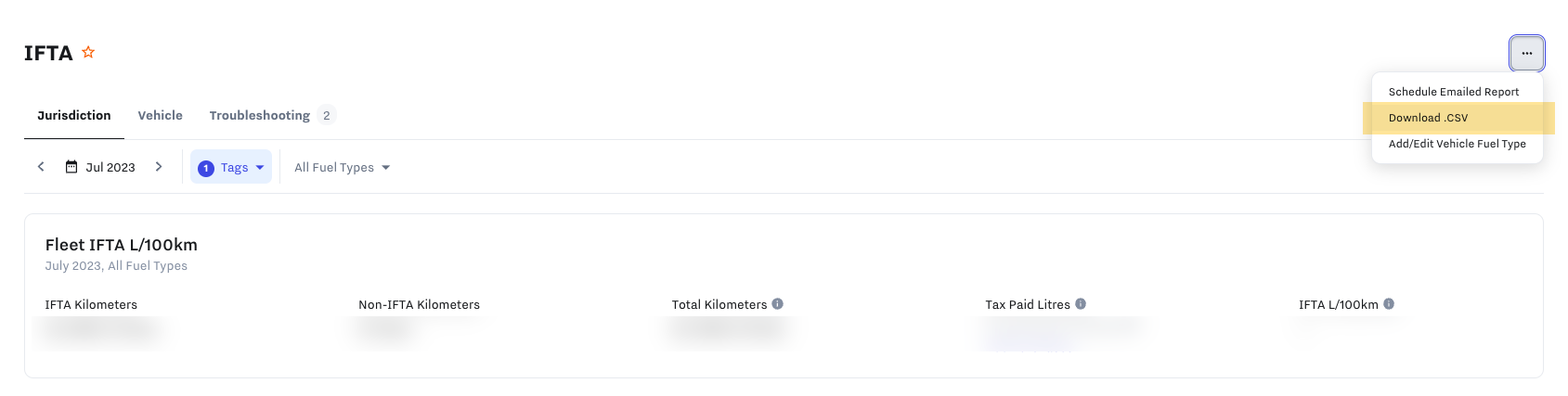Open the Troubleshooting tab
The height and width of the screenshot is (396, 1568).
[x=260, y=116]
